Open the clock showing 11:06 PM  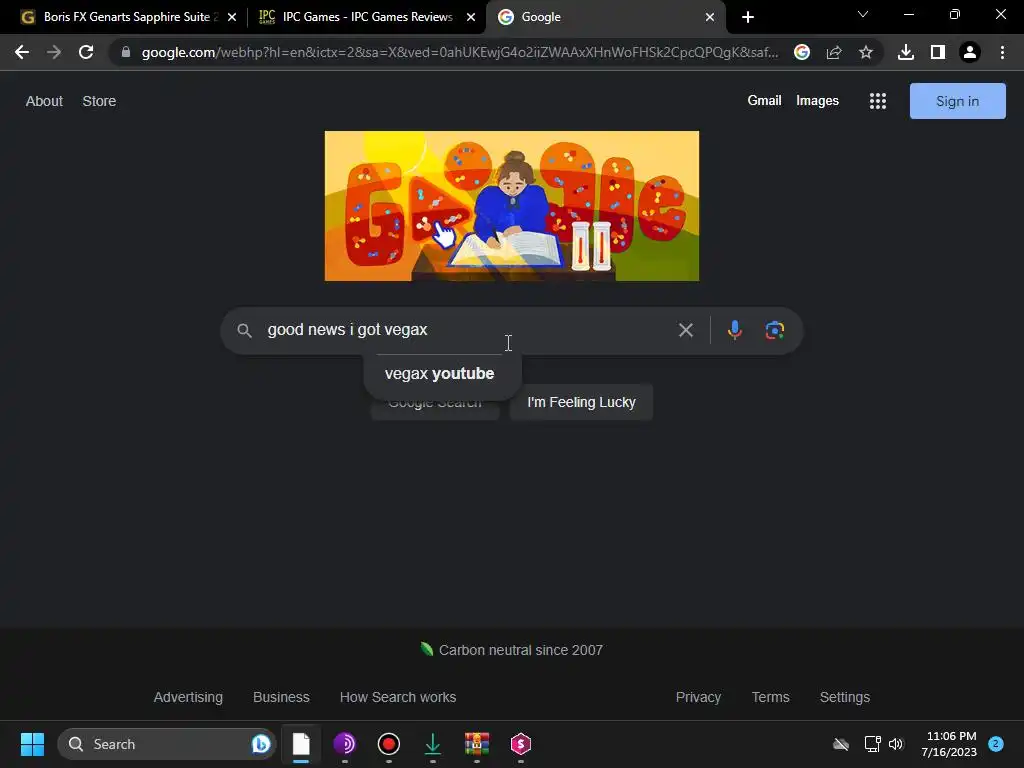tap(950, 744)
